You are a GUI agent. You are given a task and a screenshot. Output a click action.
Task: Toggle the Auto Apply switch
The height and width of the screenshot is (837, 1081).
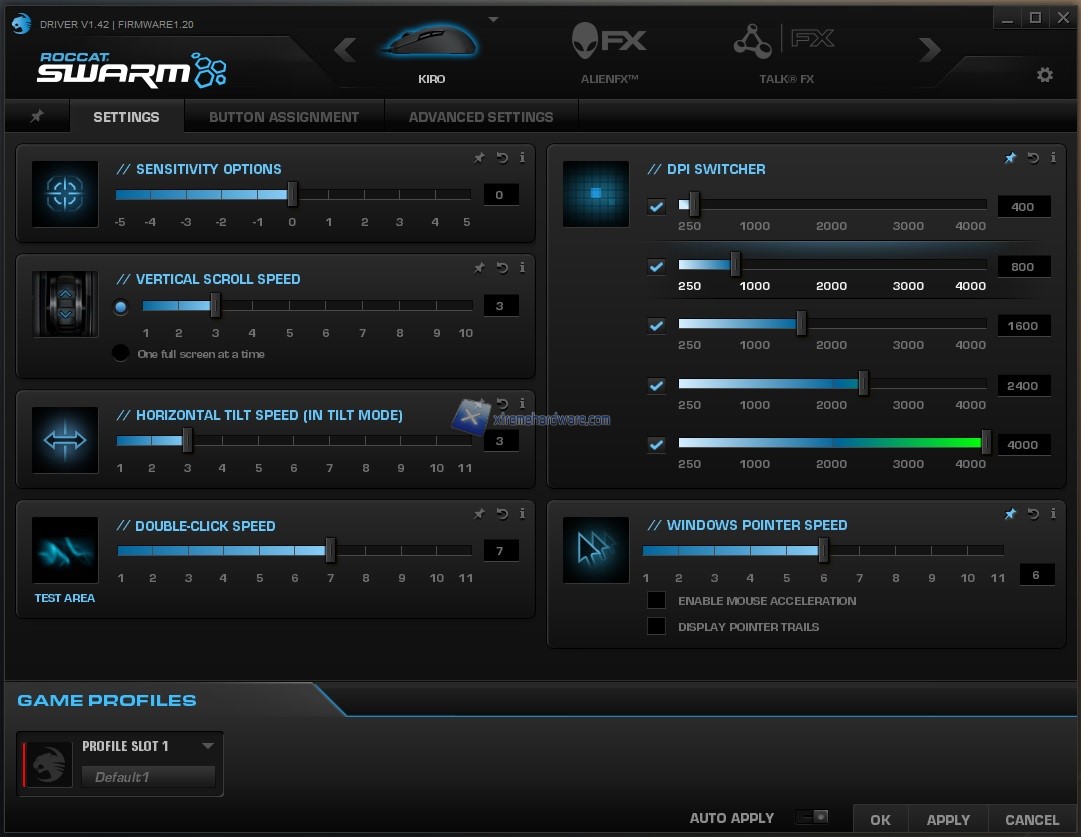[811, 817]
